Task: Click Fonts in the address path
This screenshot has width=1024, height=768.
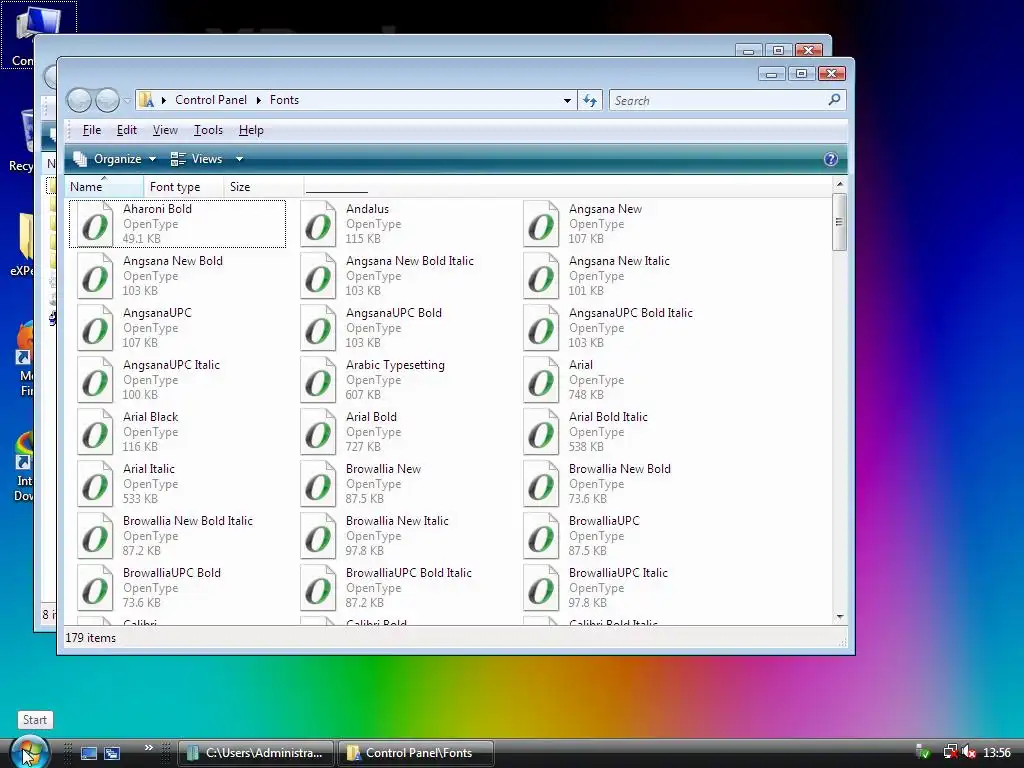Action: (284, 100)
